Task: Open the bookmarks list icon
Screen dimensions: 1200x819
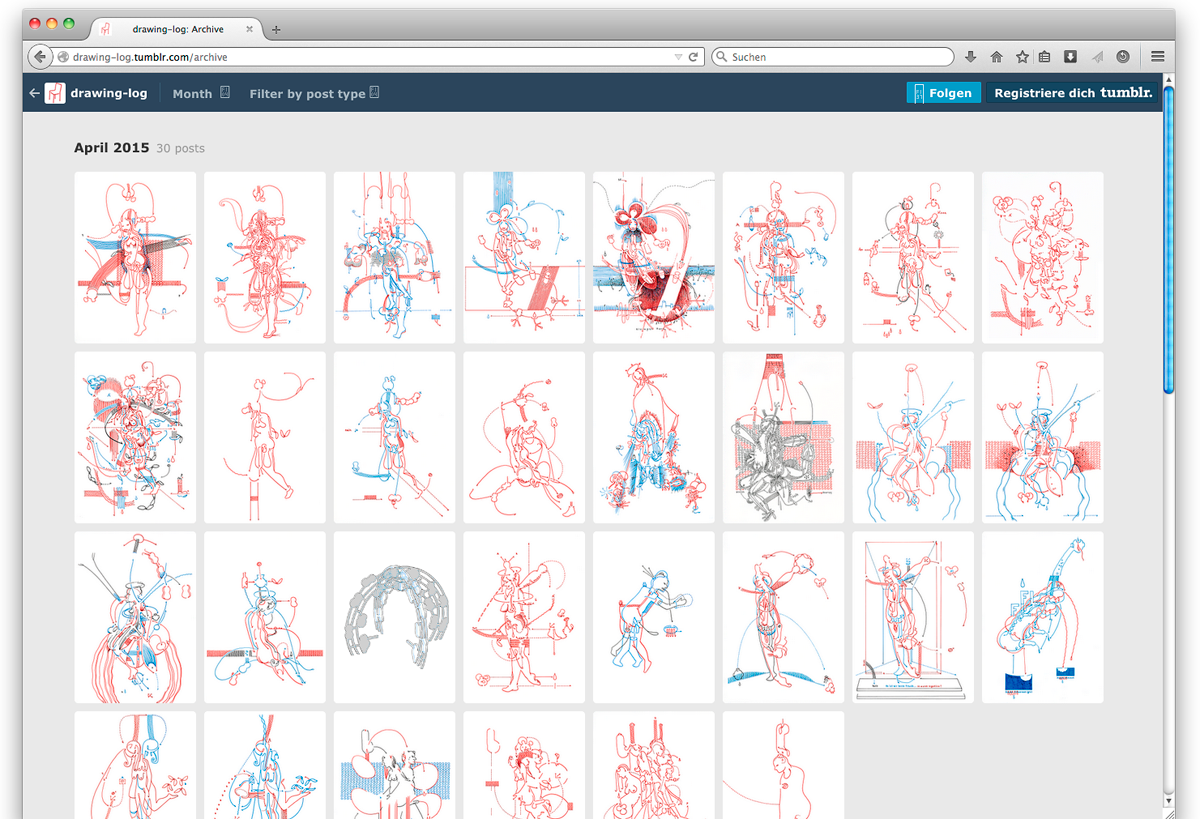Action: (1044, 57)
